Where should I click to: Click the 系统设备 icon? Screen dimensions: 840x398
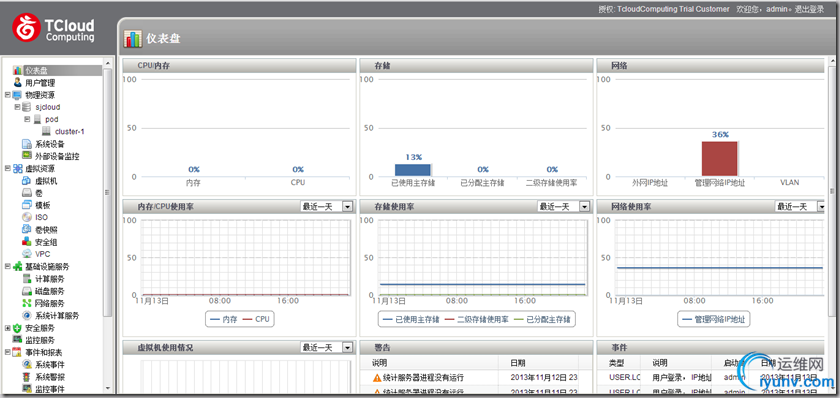(27, 144)
